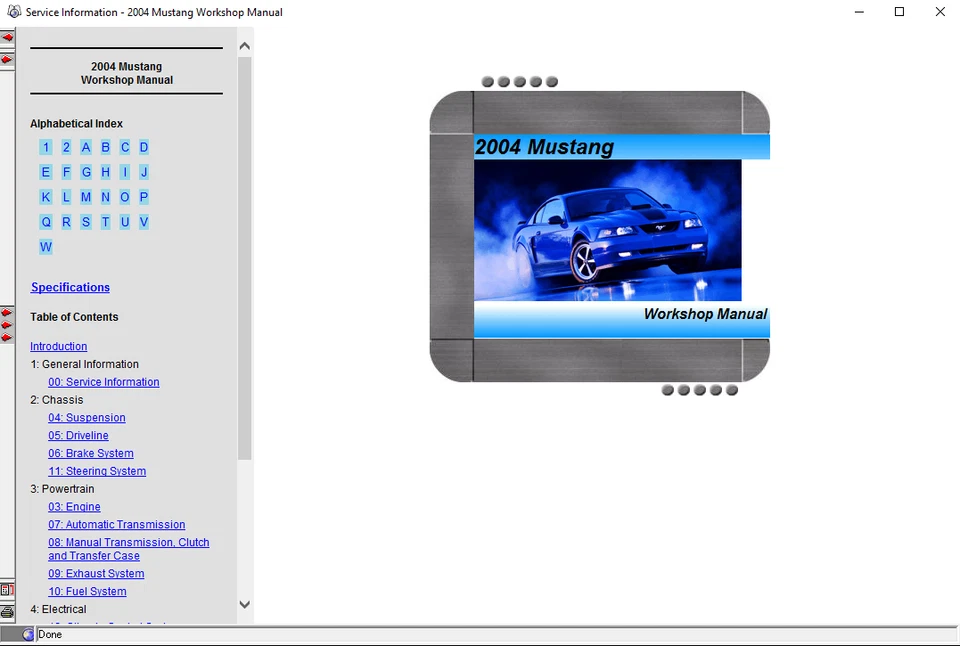Click the lowest red arrow of the middle group
The width and height of the screenshot is (960, 646).
click(7, 337)
